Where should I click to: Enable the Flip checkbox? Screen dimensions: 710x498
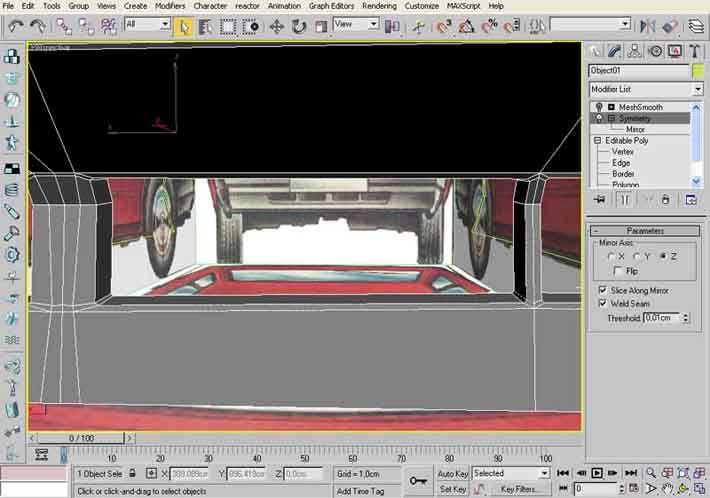[619, 271]
